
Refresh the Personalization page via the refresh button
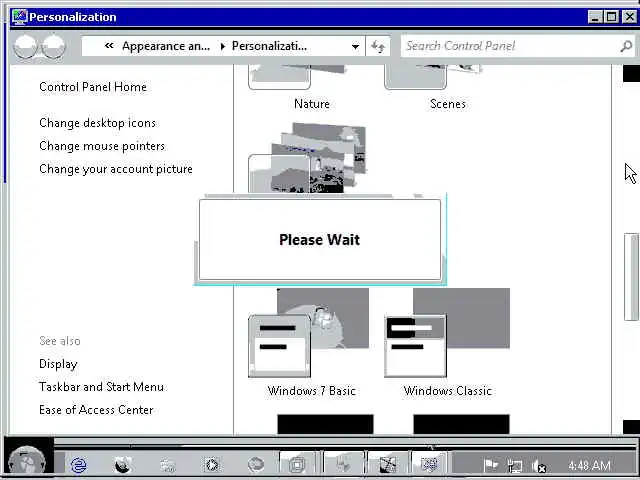pyautogui.click(x=378, y=46)
